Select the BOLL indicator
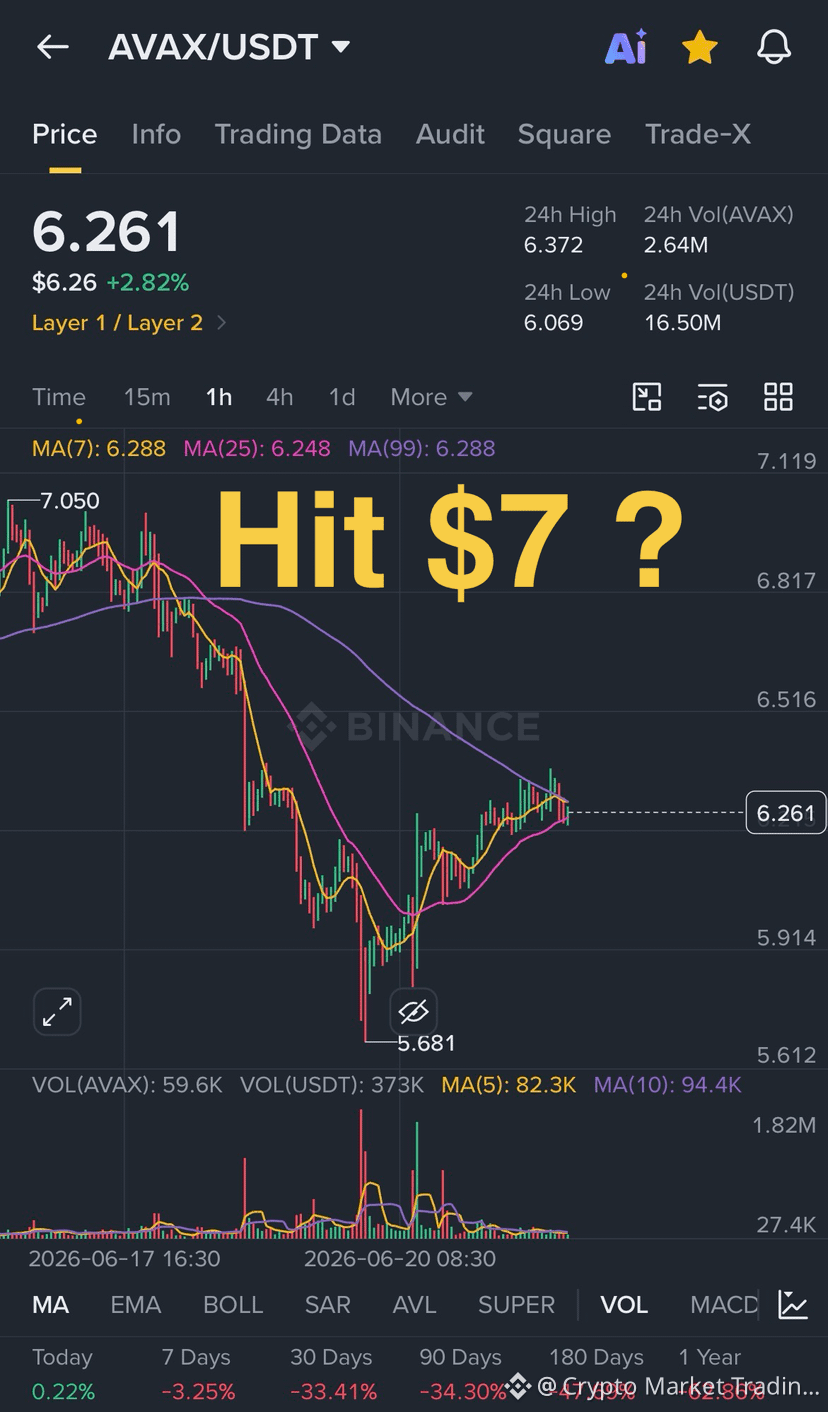The image size is (828, 1412). pyautogui.click(x=233, y=1305)
